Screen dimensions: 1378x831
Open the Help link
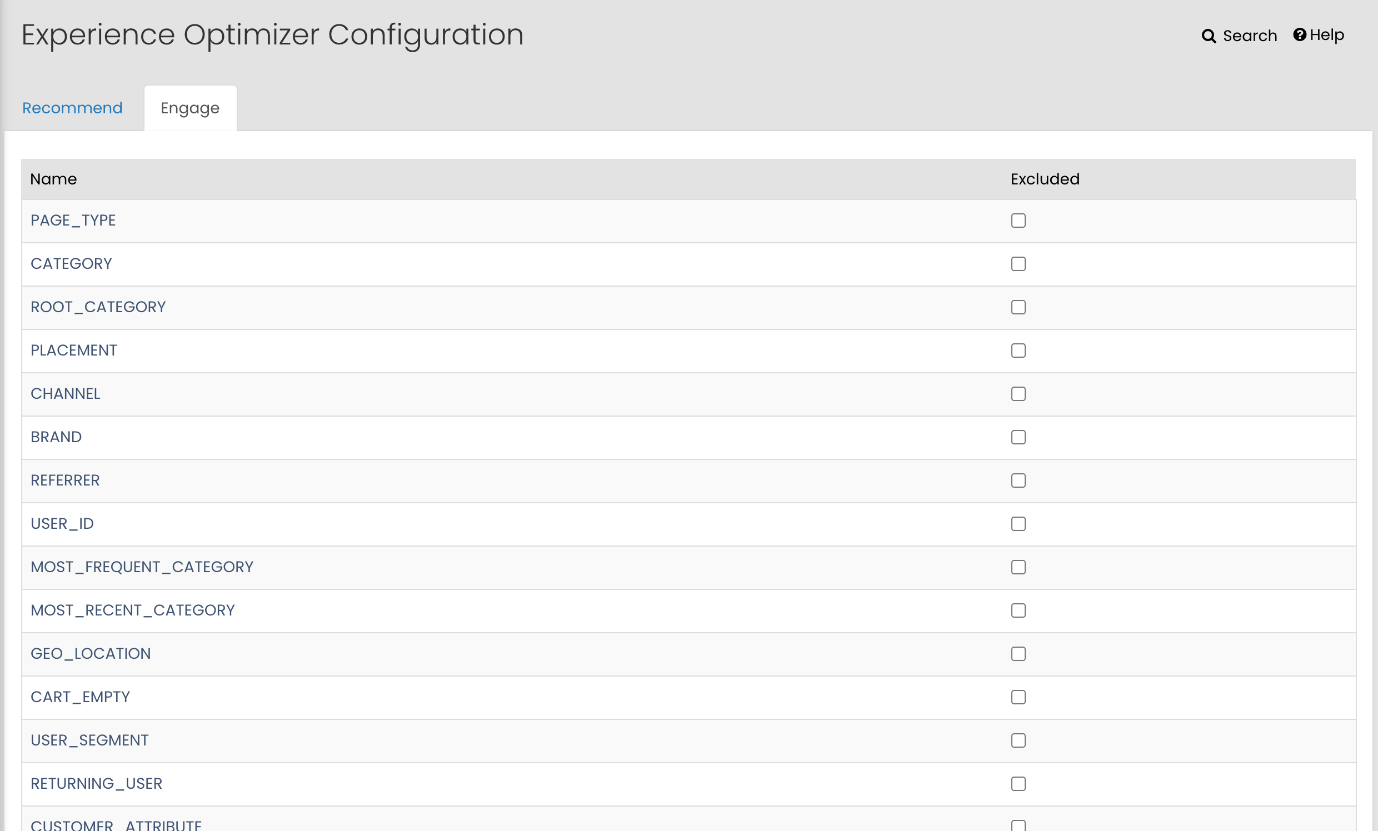coord(1327,35)
